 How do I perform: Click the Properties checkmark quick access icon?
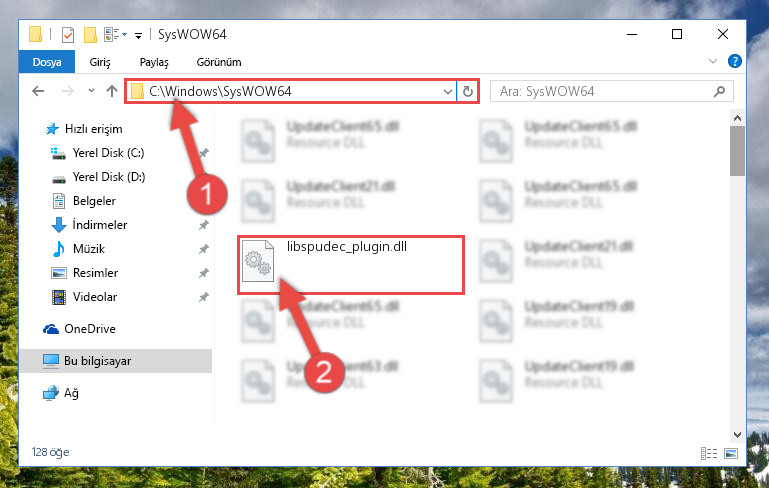click(68, 35)
